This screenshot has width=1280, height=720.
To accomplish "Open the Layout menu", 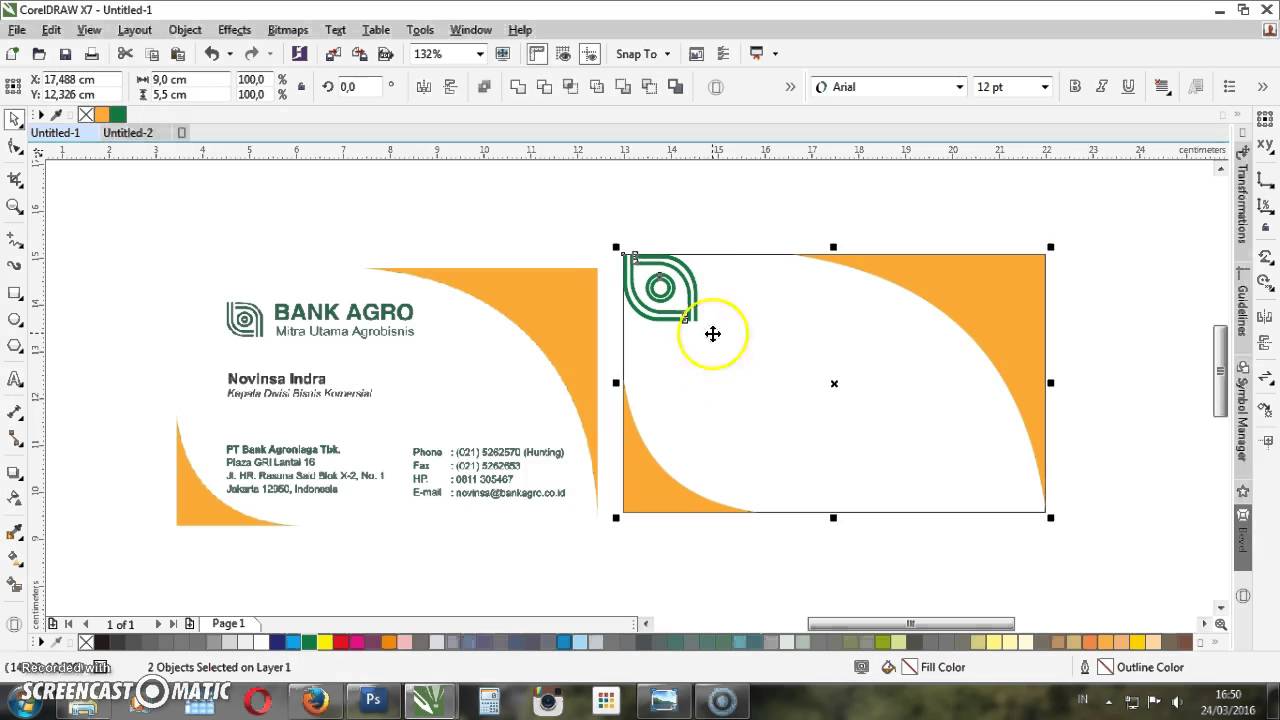I will tap(134, 30).
